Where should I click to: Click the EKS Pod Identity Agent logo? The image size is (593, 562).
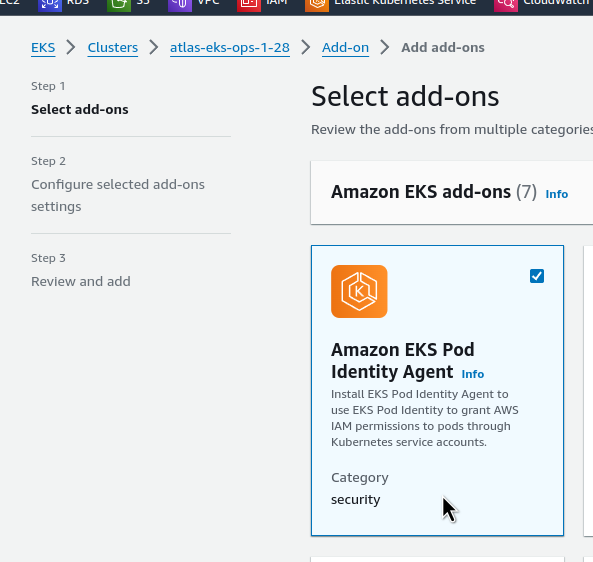pyautogui.click(x=359, y=291)
